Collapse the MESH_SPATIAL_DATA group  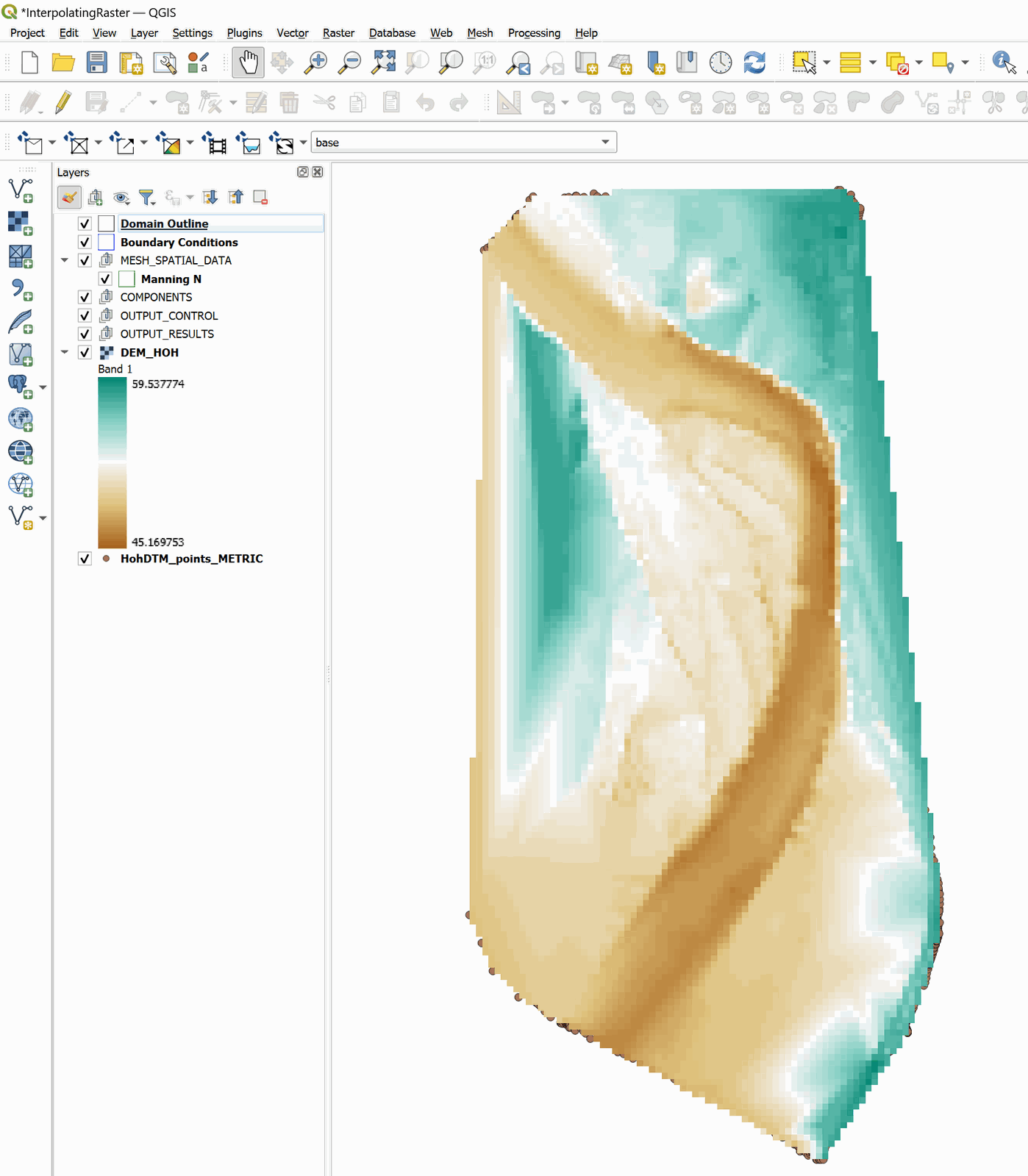(65, 260)
